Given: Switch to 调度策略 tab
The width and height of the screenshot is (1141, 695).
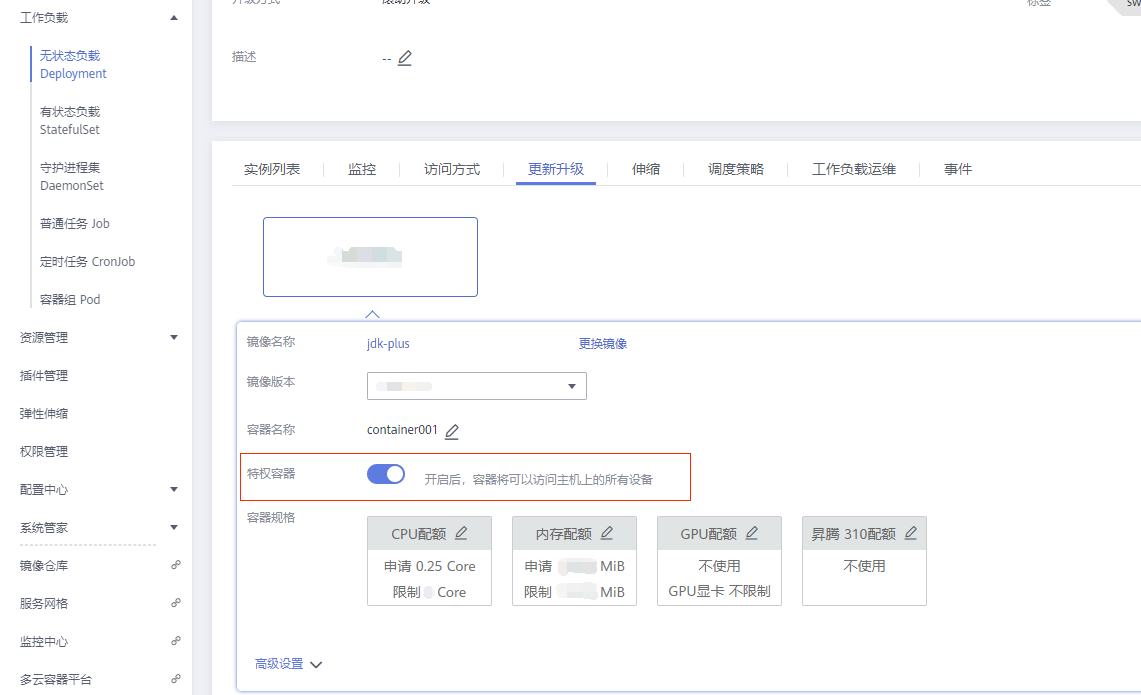Looking at the screenshot, I should 736,170.
